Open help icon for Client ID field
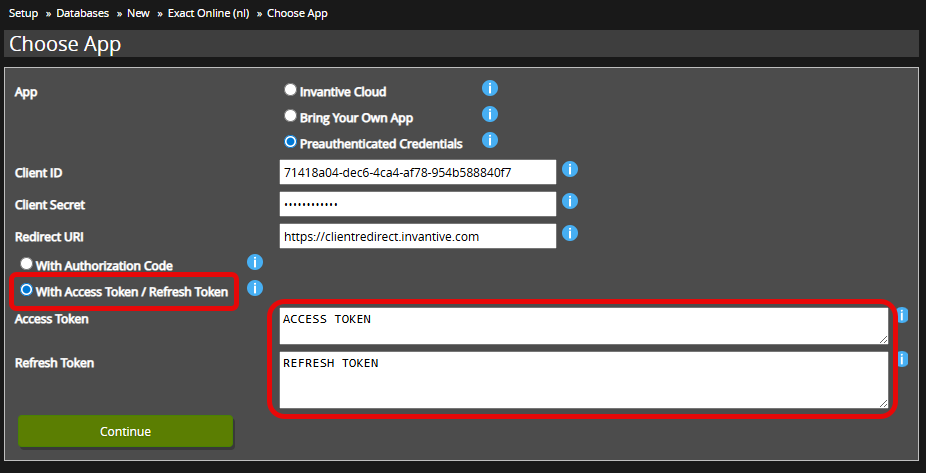Screen dimensions: 926x473 570,170
